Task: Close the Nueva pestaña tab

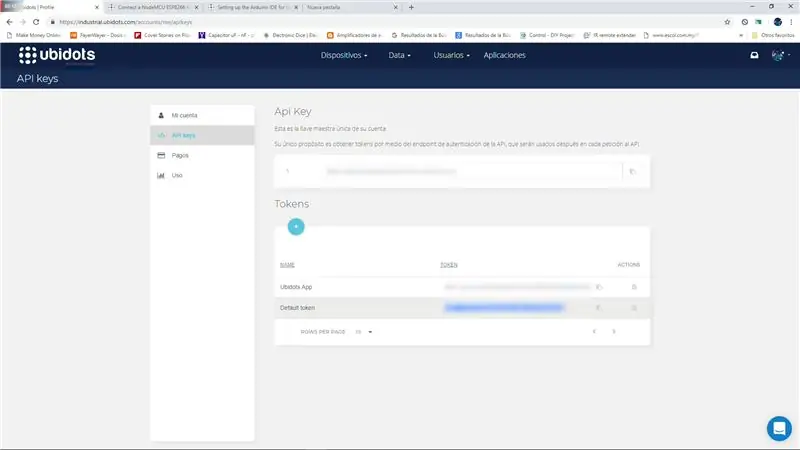Action: (x=395, y=7)
